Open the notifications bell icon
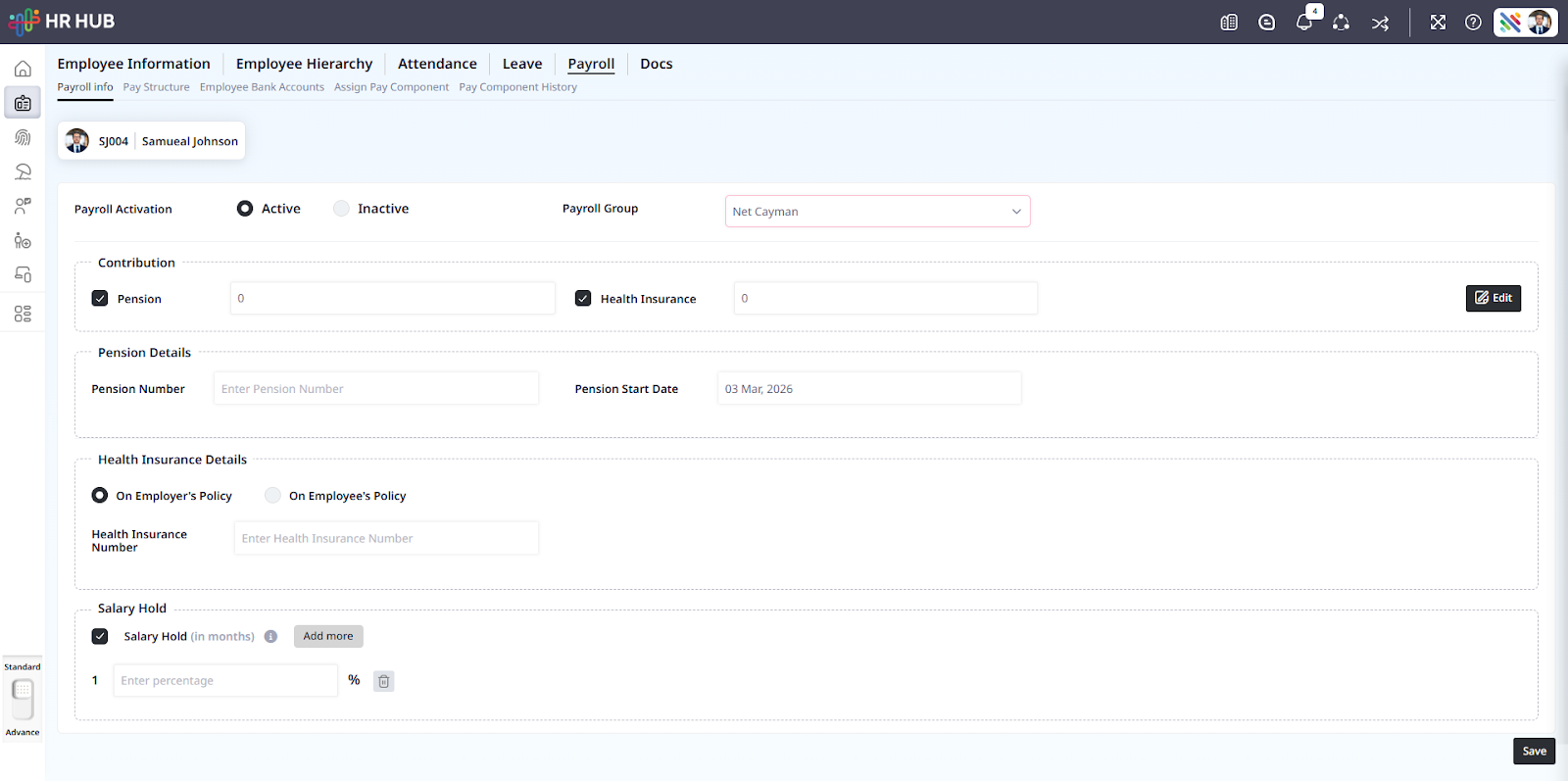Viewport: 1568px width, 781px height. 1303,23
